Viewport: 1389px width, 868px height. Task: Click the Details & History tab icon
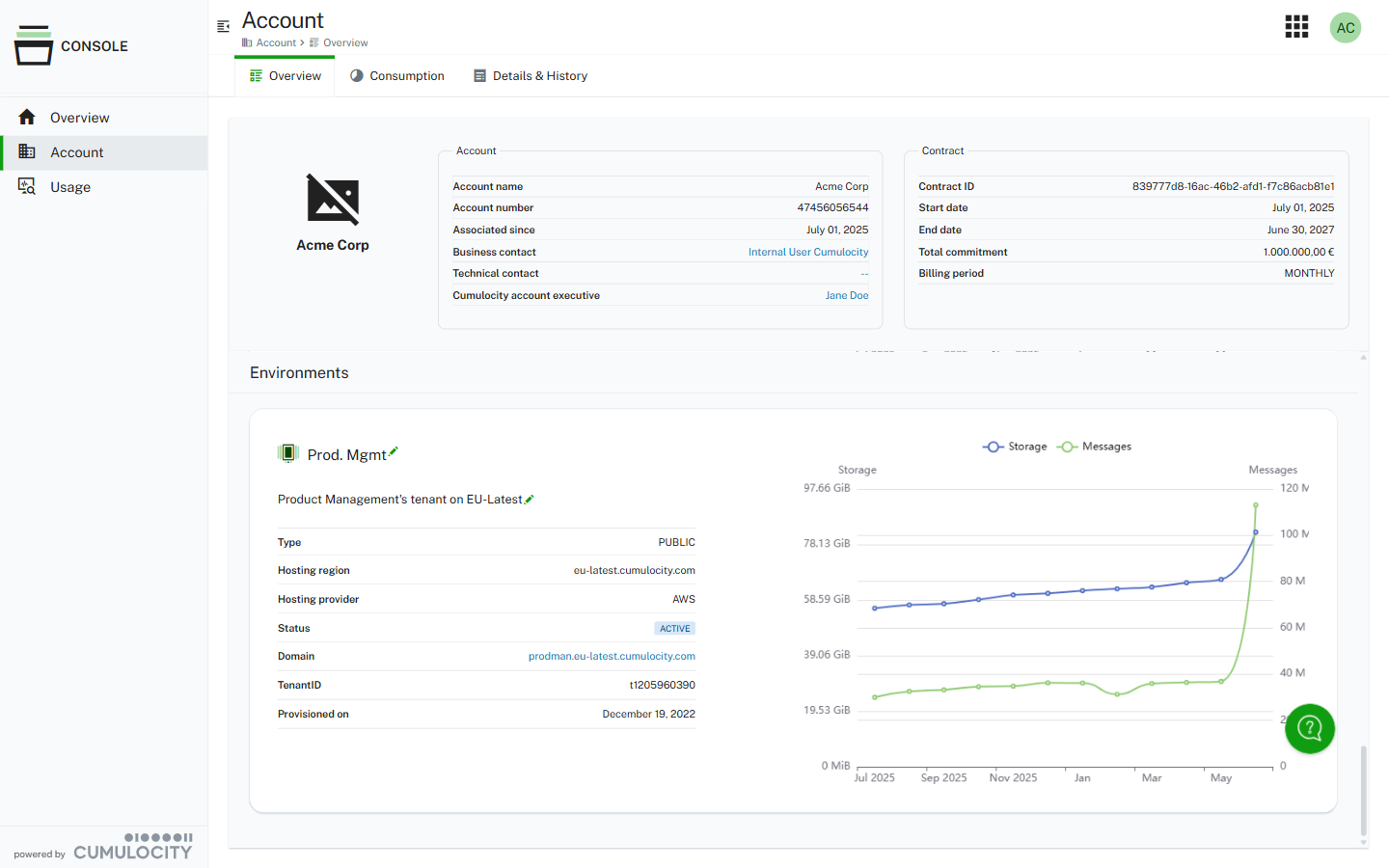(479, 75)
